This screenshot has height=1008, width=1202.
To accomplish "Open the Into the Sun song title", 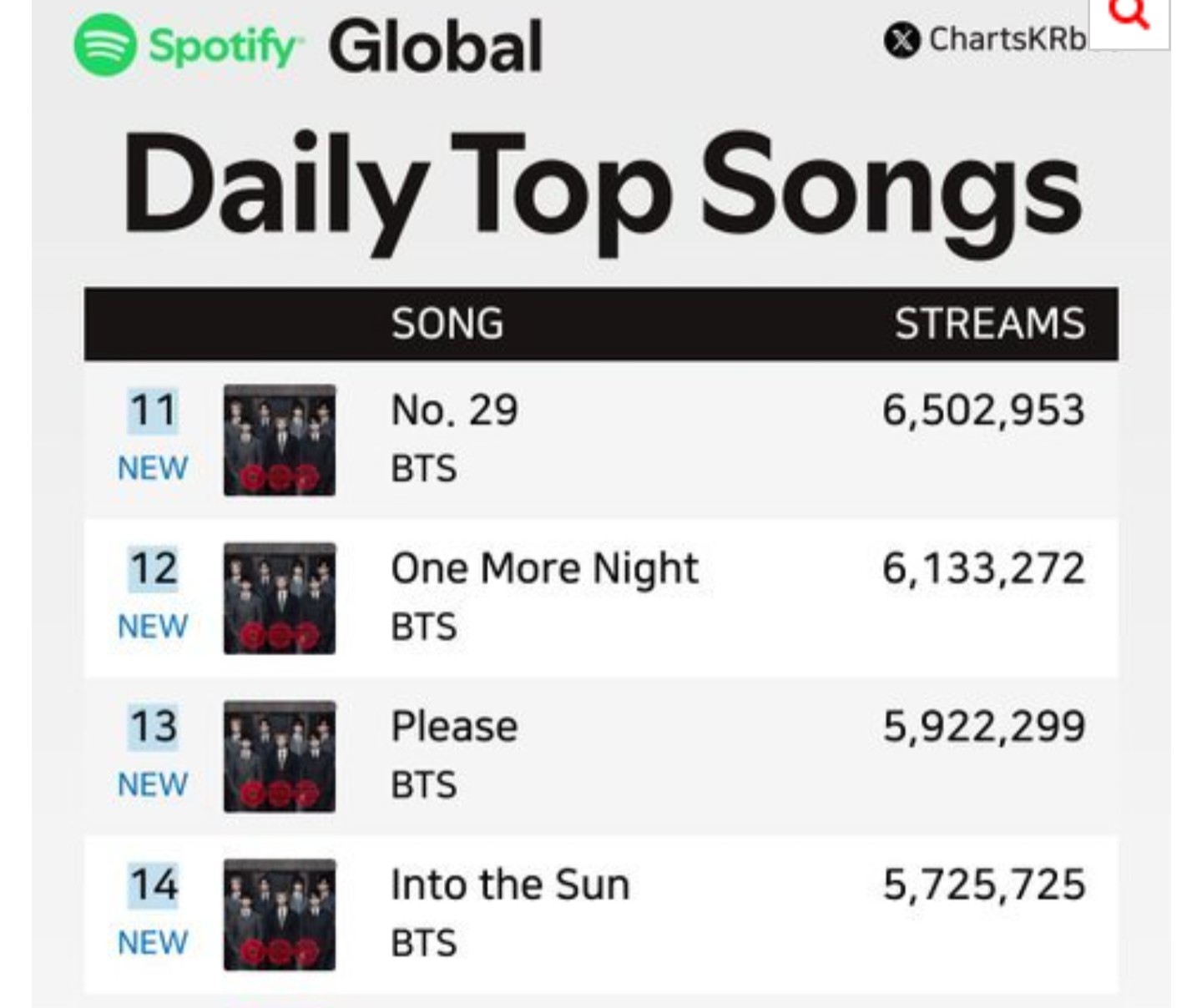I will (510, 885).
